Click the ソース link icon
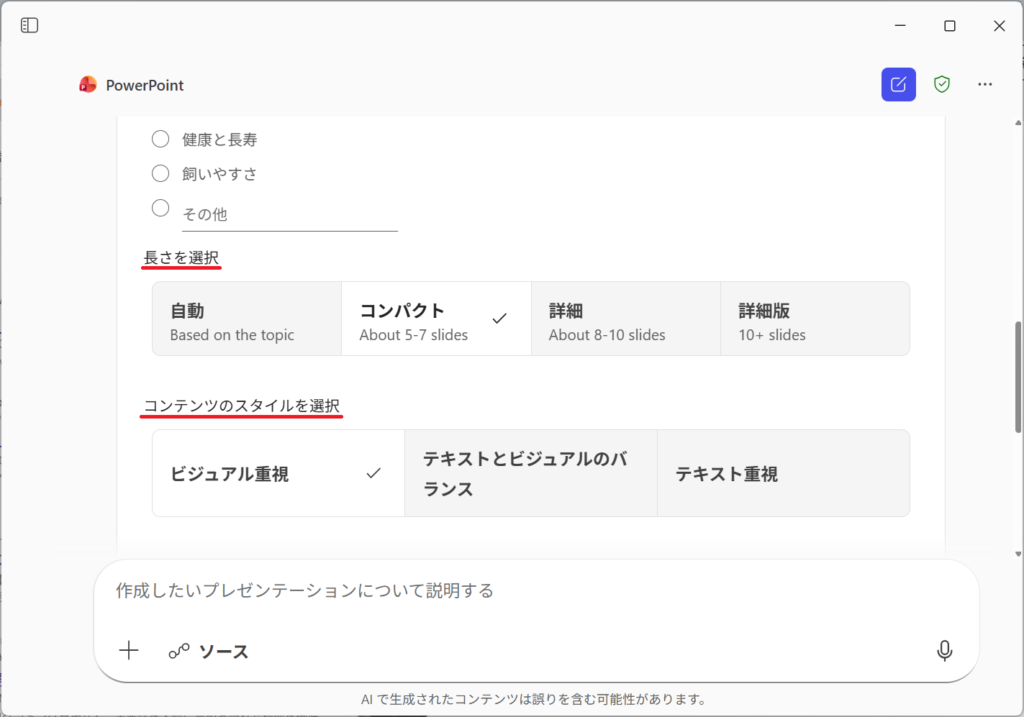This screenshot has height=717, width=1024. pyautogui.click(x=179, y=652)
